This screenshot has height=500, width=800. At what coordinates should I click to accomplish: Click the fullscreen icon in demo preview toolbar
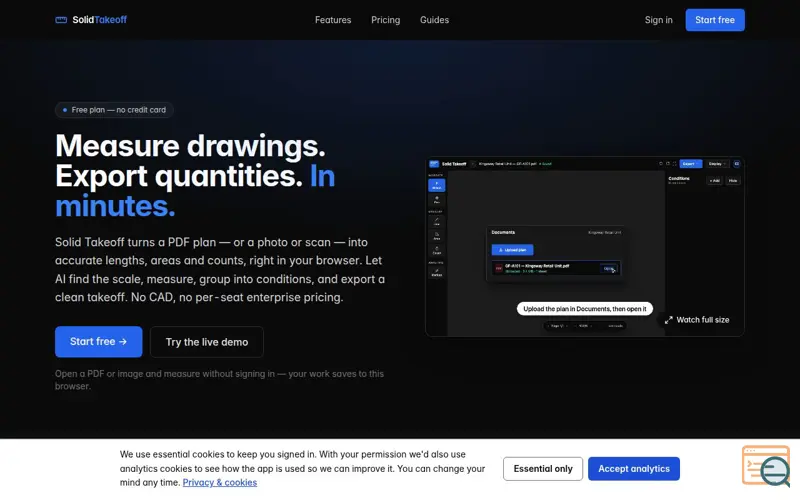pyautogui.click(x=674, y=164)
